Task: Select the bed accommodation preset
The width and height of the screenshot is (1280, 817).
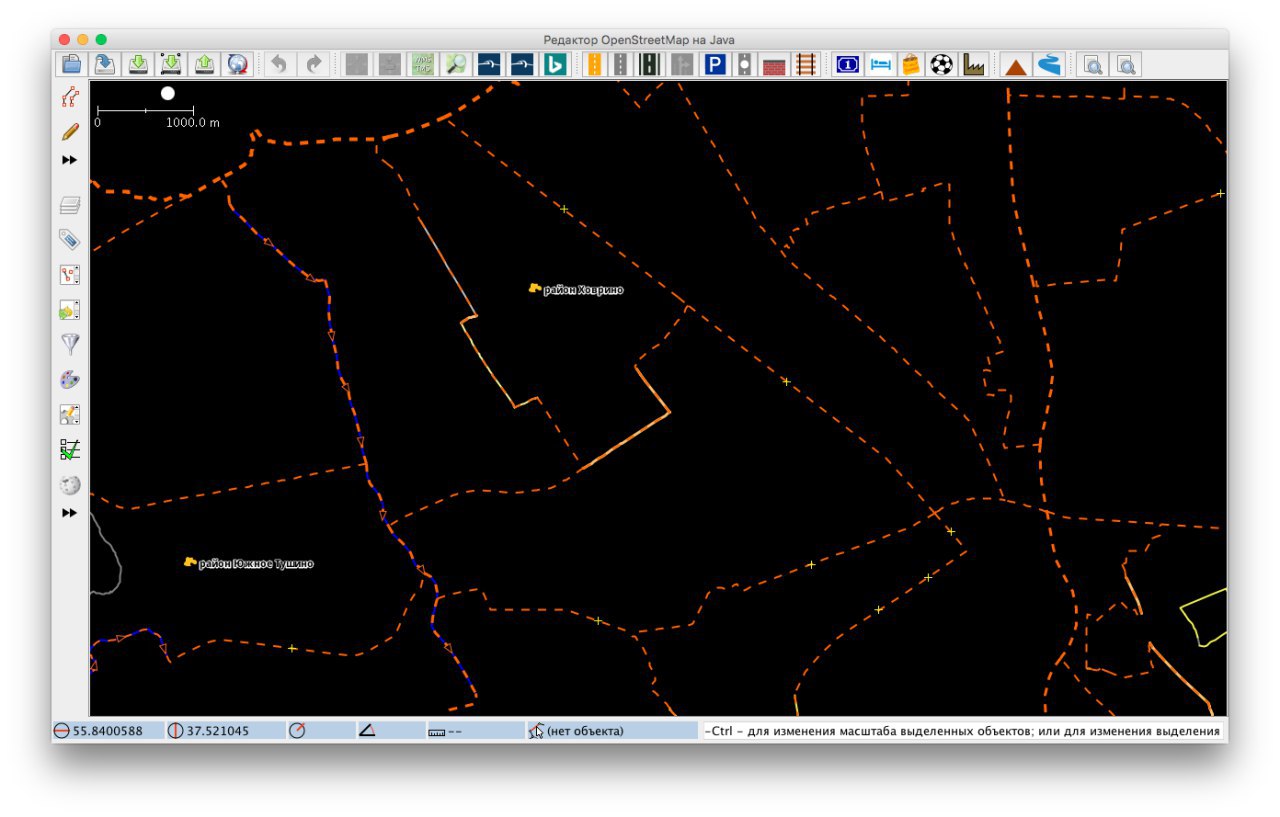Action: point(879,65)
